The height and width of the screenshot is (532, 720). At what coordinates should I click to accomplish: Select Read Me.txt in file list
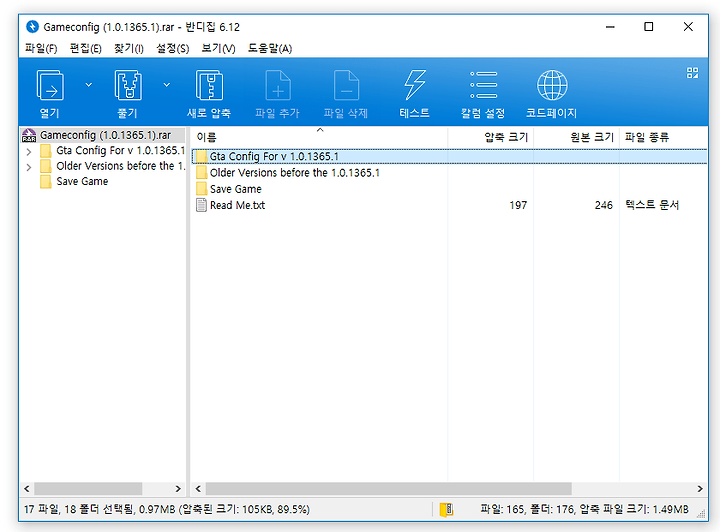tap(237, 206)
